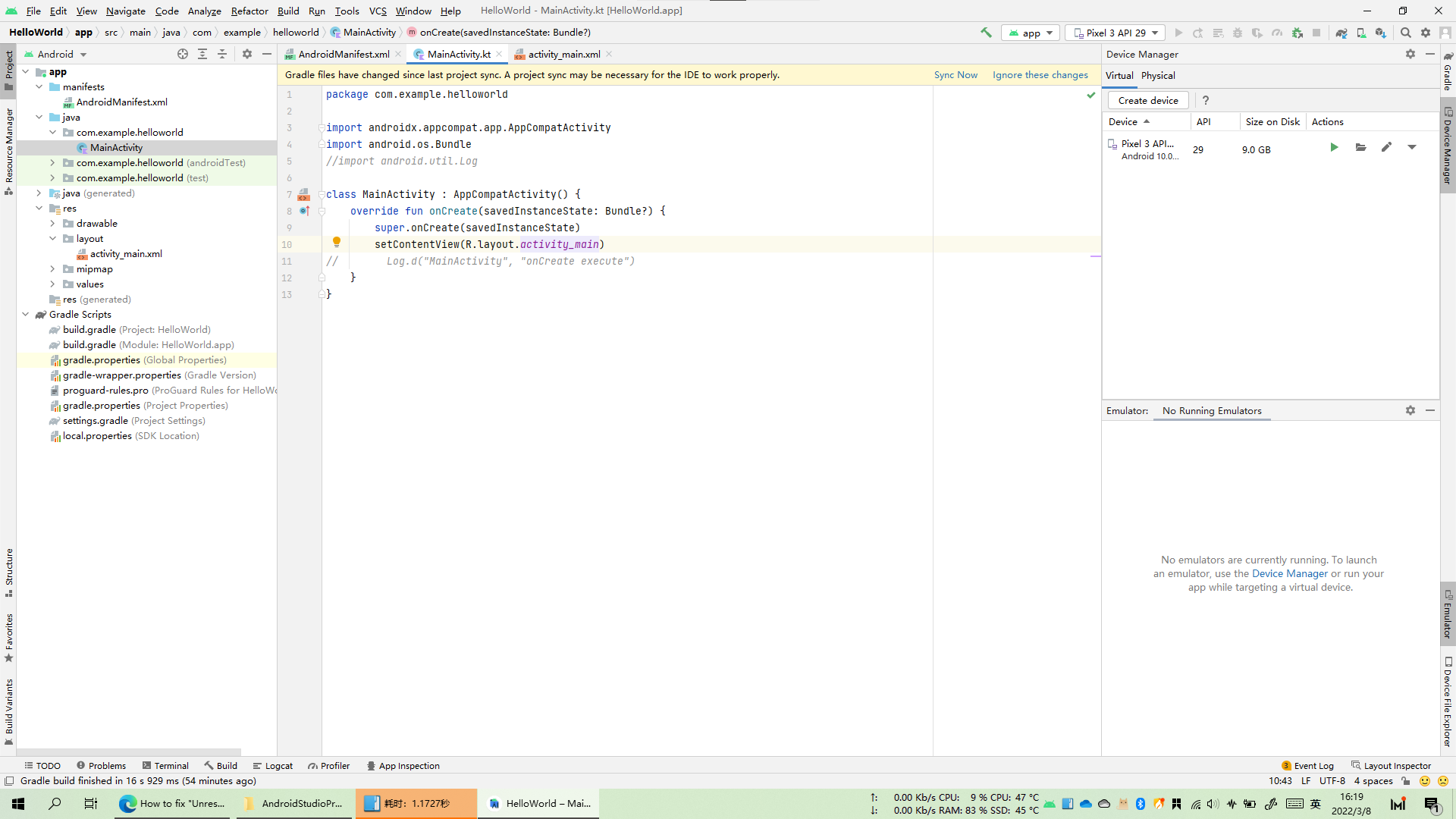Click override gutter icon on line 8
Viewport: 1456px width, 819px height.
click(304, 211)
